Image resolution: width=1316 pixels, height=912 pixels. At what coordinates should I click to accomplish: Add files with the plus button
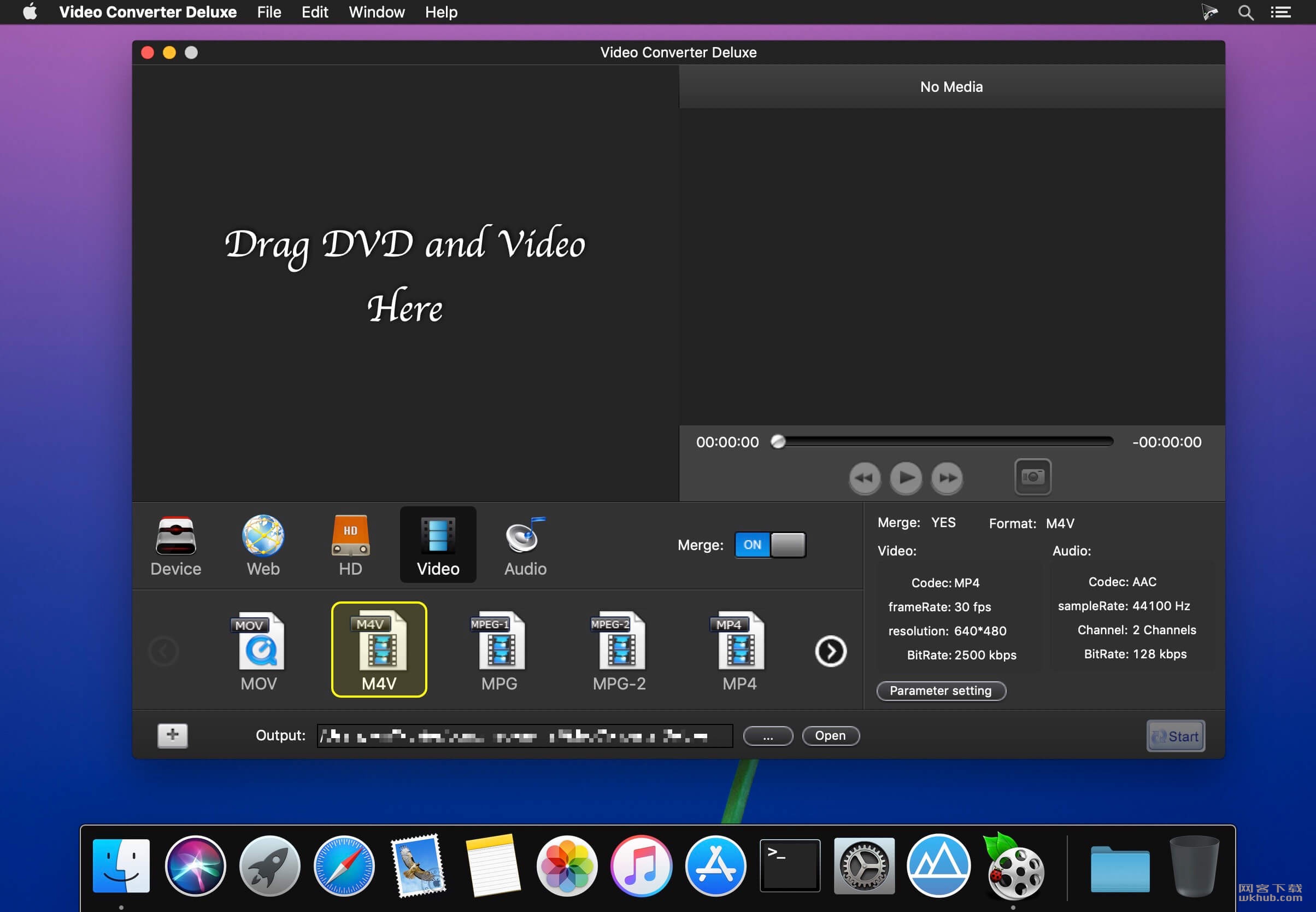tap(173, 735)
